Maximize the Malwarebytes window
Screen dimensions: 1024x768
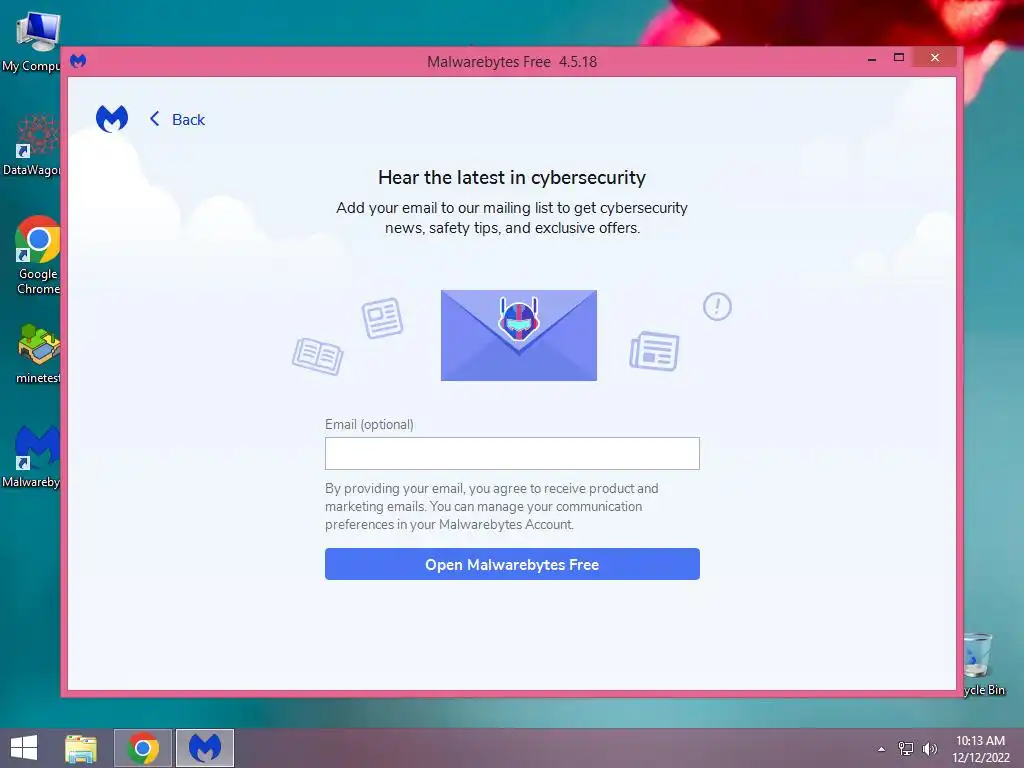(x=899, y=57)
